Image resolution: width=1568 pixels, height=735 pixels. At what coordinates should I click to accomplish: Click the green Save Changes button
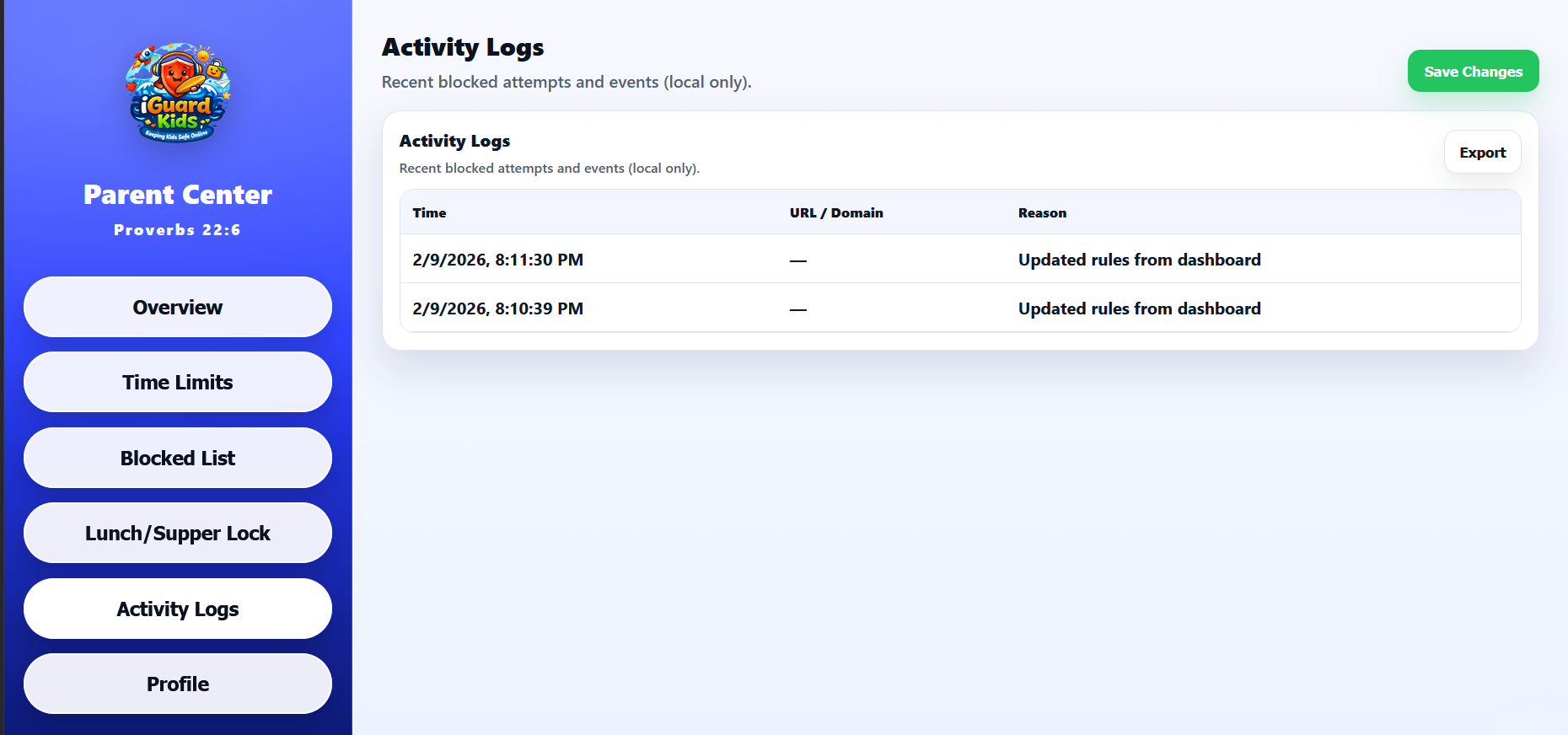tap(1473, 71)
